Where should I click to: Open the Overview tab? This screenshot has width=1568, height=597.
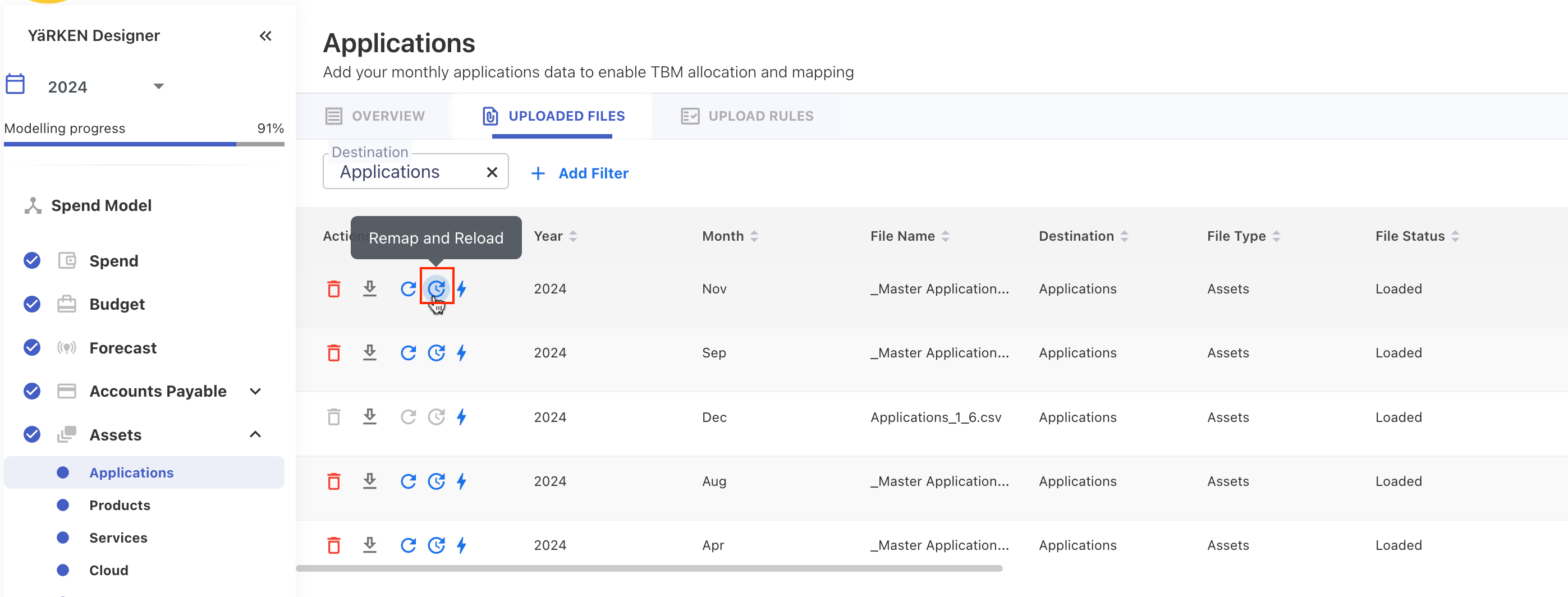pyautogui.click(x=387, y=116)
